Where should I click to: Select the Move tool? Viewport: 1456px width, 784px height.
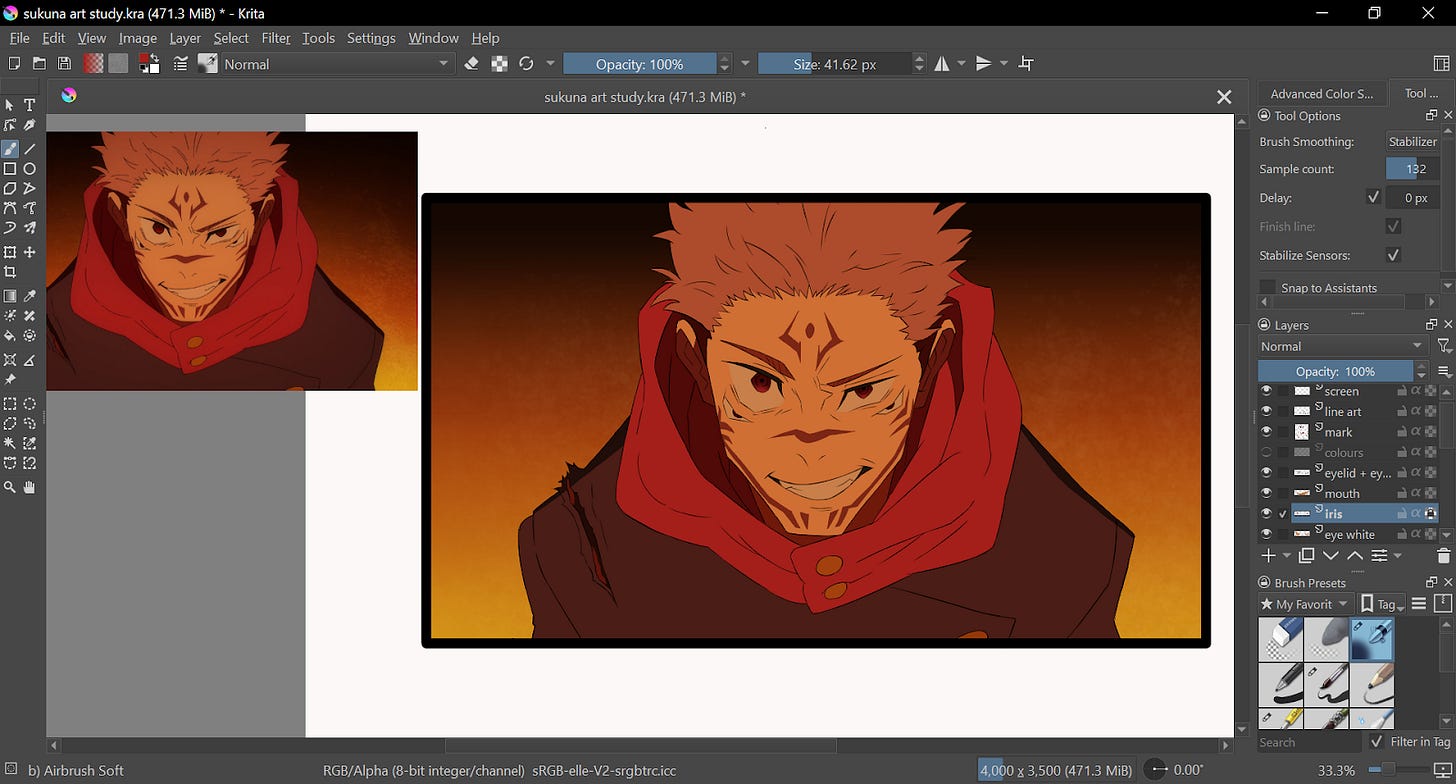pos(30,252)
